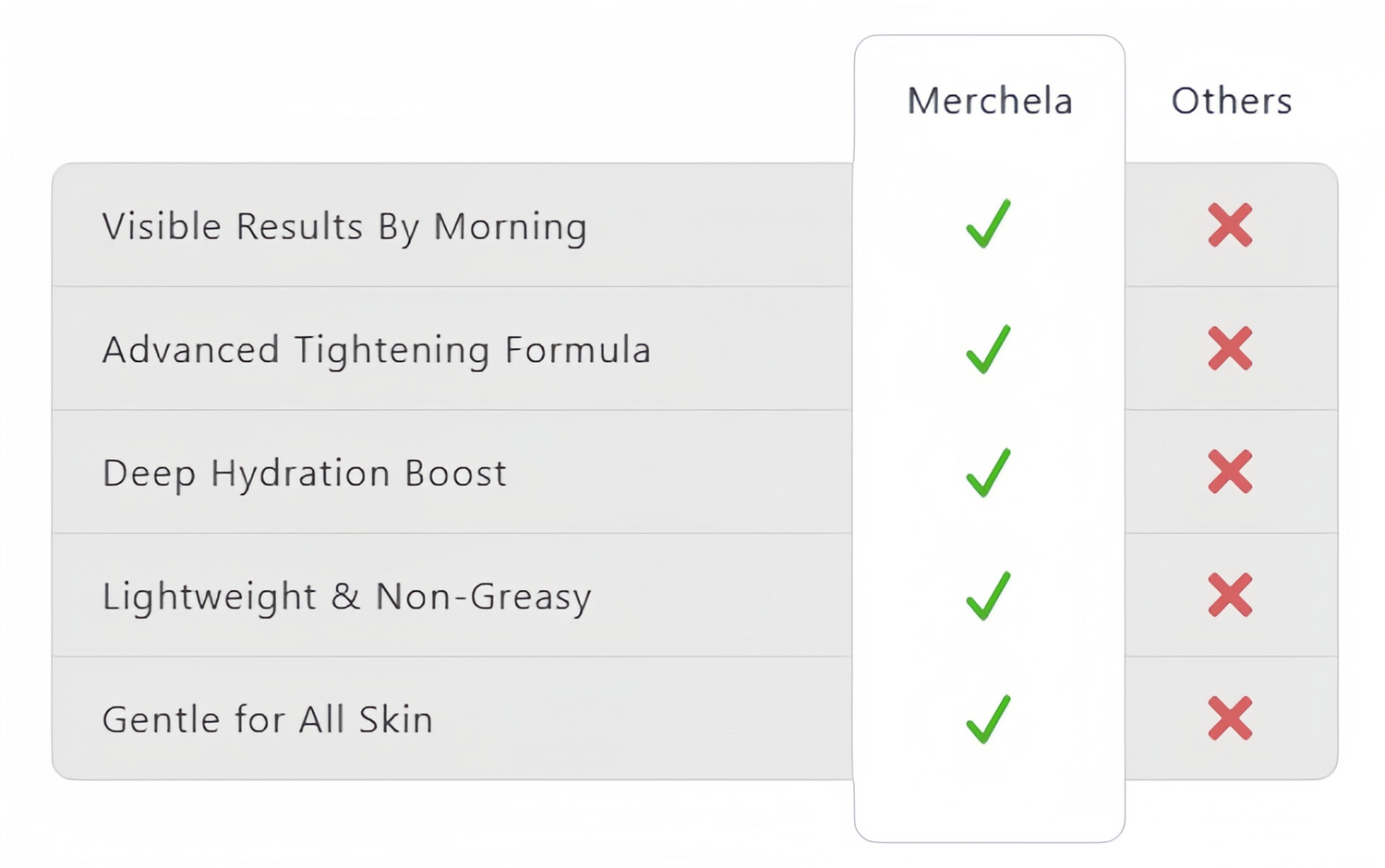Click the word Morning in first row
The height and width of the screenshot is (868, 1385).
tap(510, 227)
